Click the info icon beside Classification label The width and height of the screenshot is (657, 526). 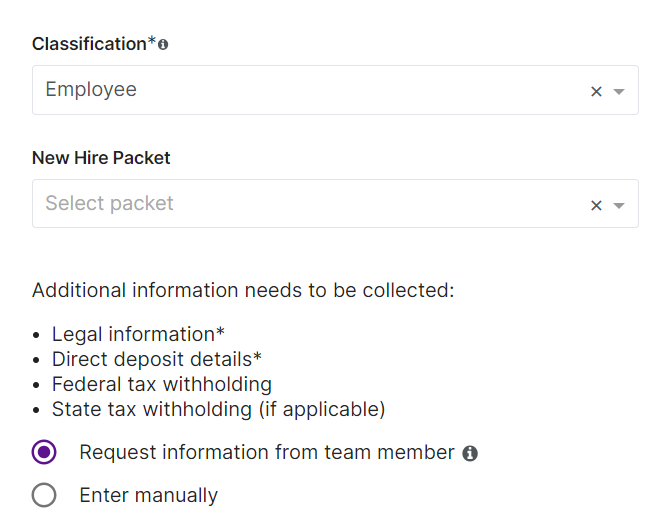pyautogui.click(x=163, y=44)
